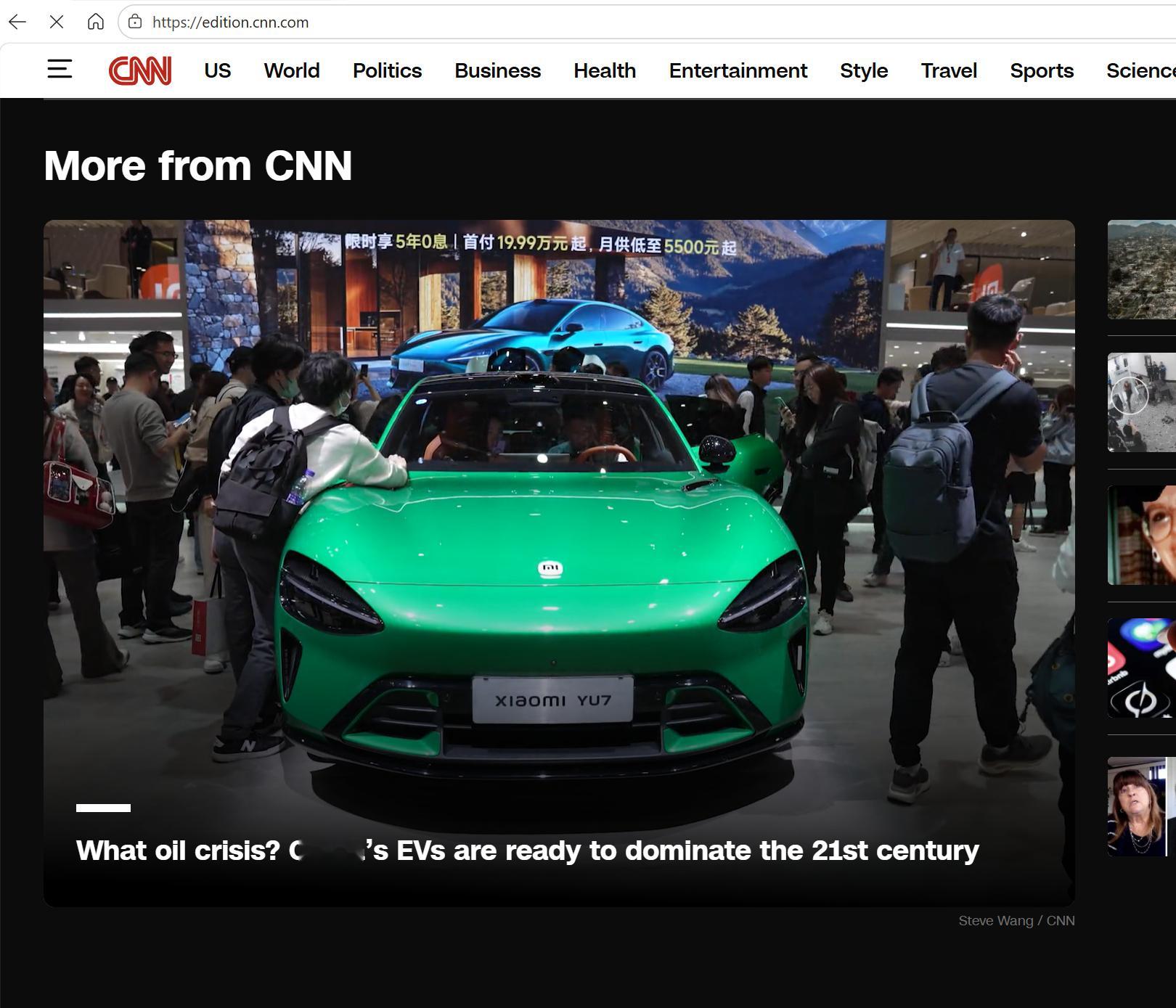The height and width of the screenshot is (1008, 1176).
Task: Play the video thumbnail with play icon
Action: coord(1142,402)
